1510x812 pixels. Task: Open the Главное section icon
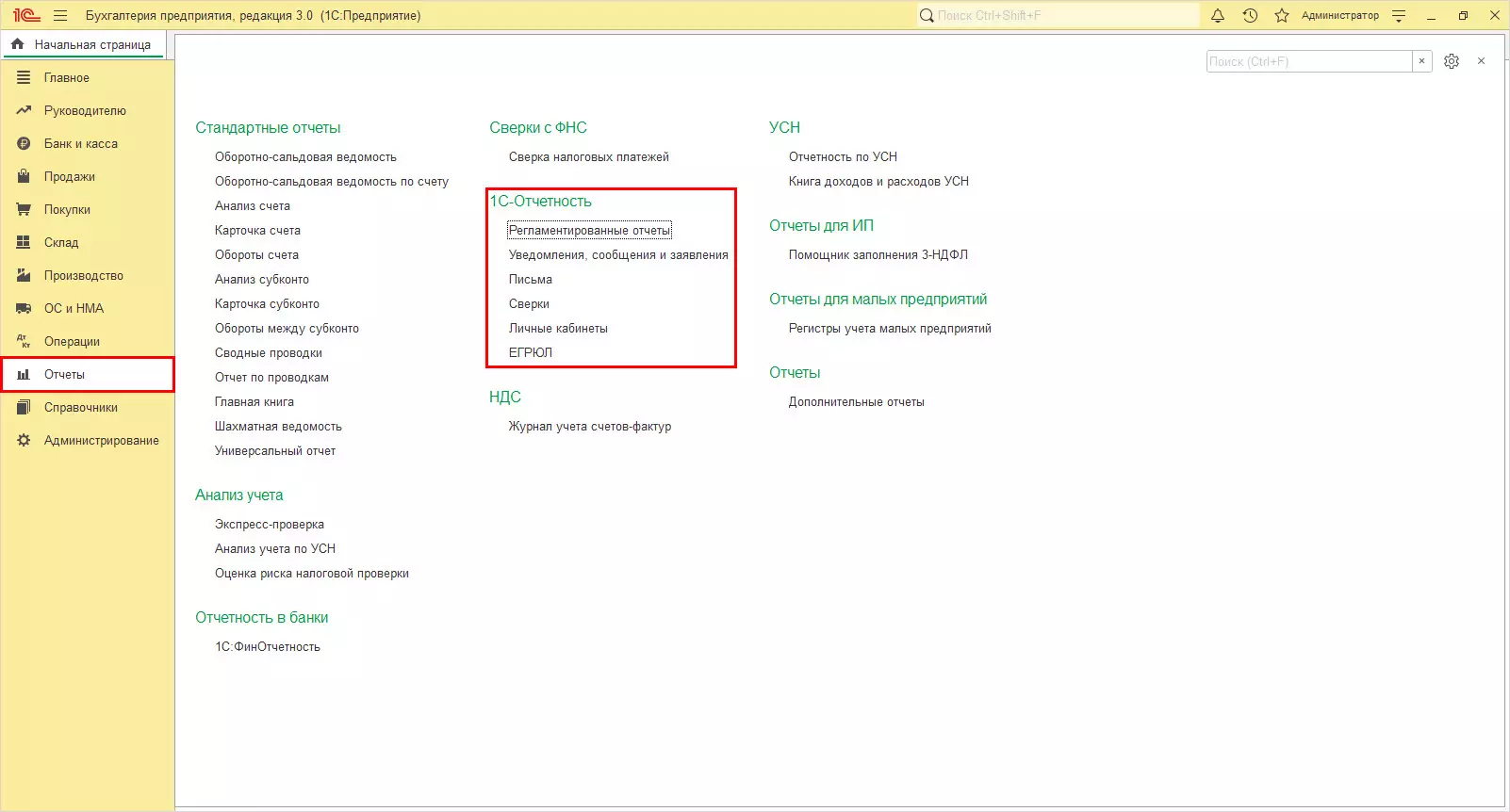tap(24, 77)
